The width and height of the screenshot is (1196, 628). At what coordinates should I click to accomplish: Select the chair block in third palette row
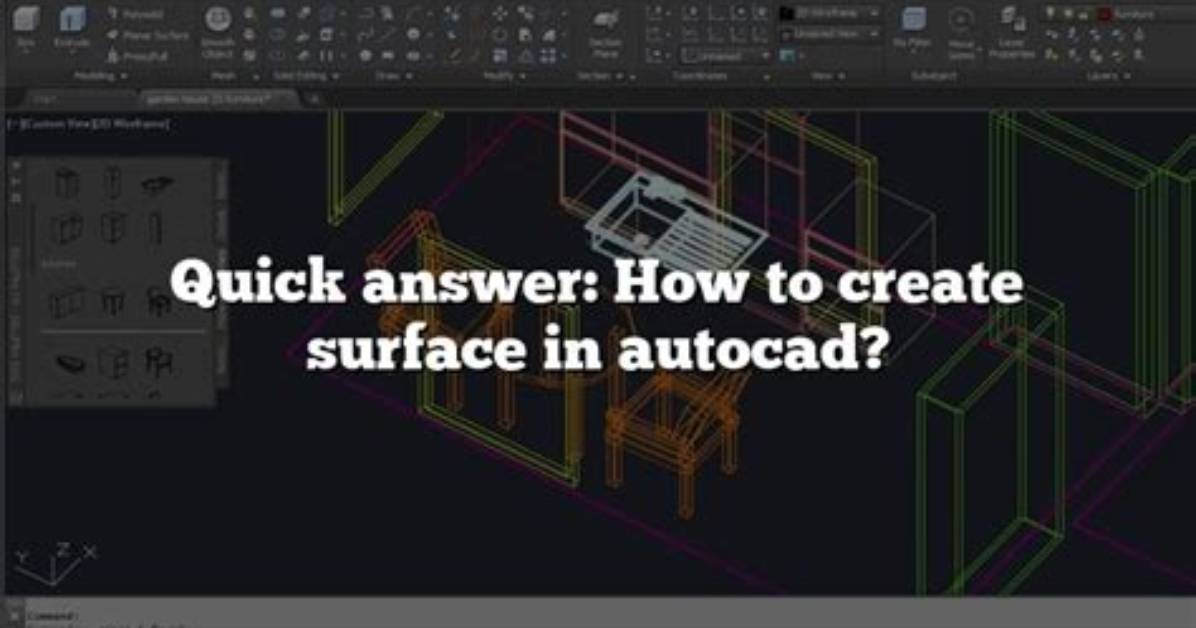click(x=159, y=302)
